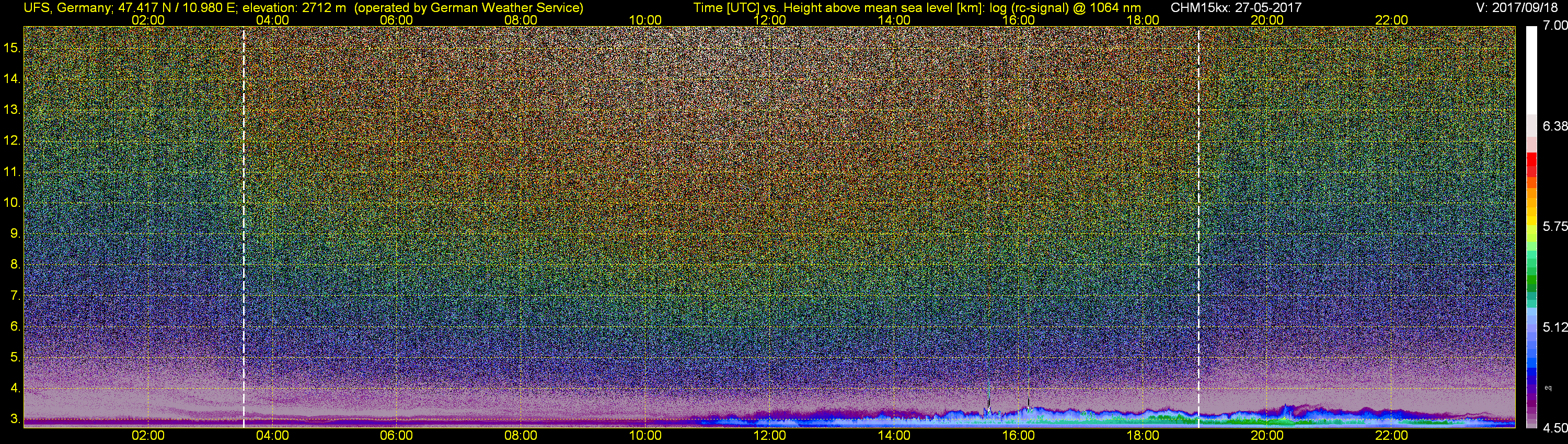
Task: Click the 06:00 label on the top time axis
Action: pyautogui.click(x=396, y=20)
